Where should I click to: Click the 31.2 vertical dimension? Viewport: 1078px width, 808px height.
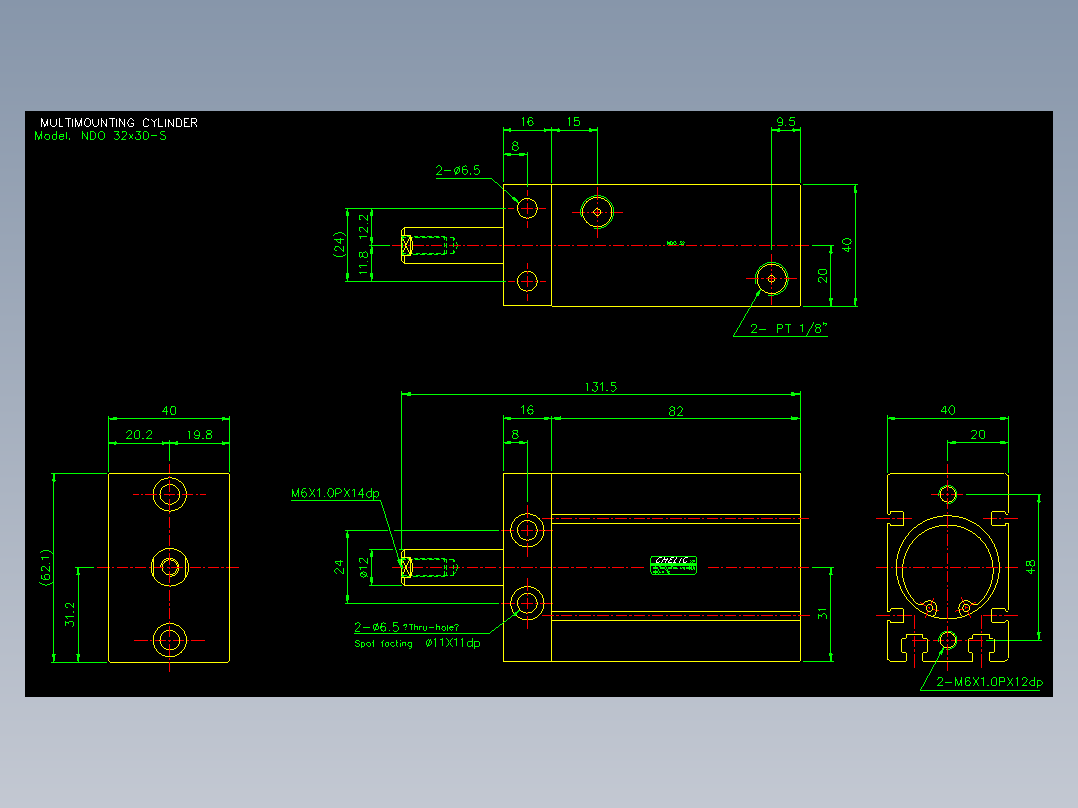coord(70,615)
